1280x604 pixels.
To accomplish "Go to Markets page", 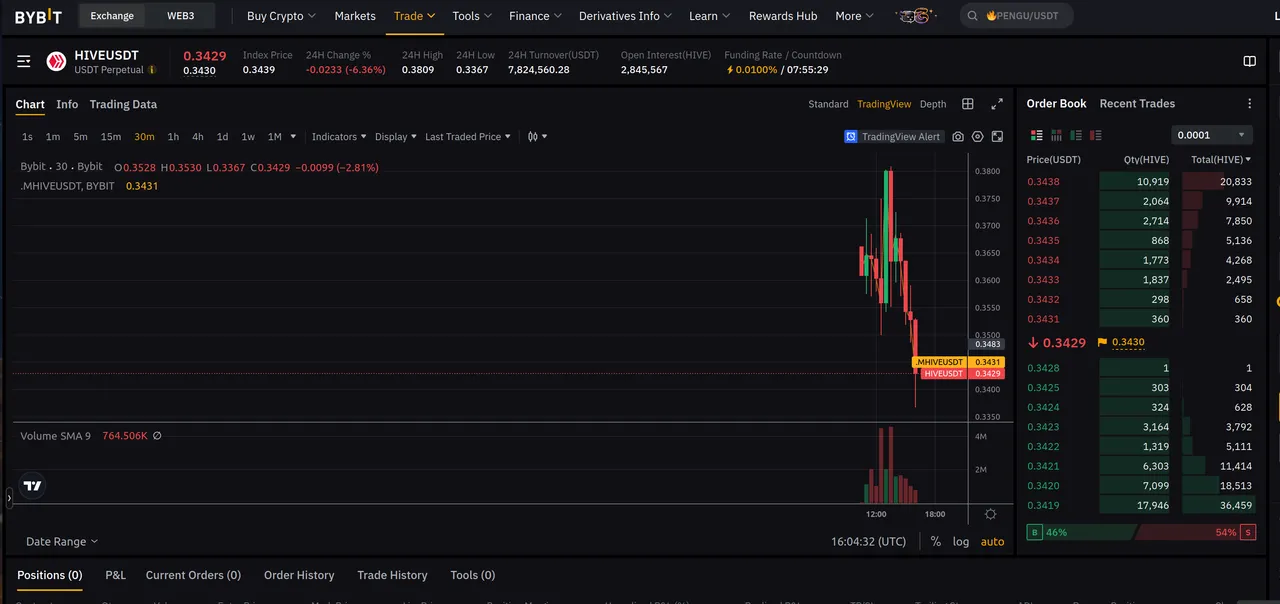I will click(x=355, y=16).
